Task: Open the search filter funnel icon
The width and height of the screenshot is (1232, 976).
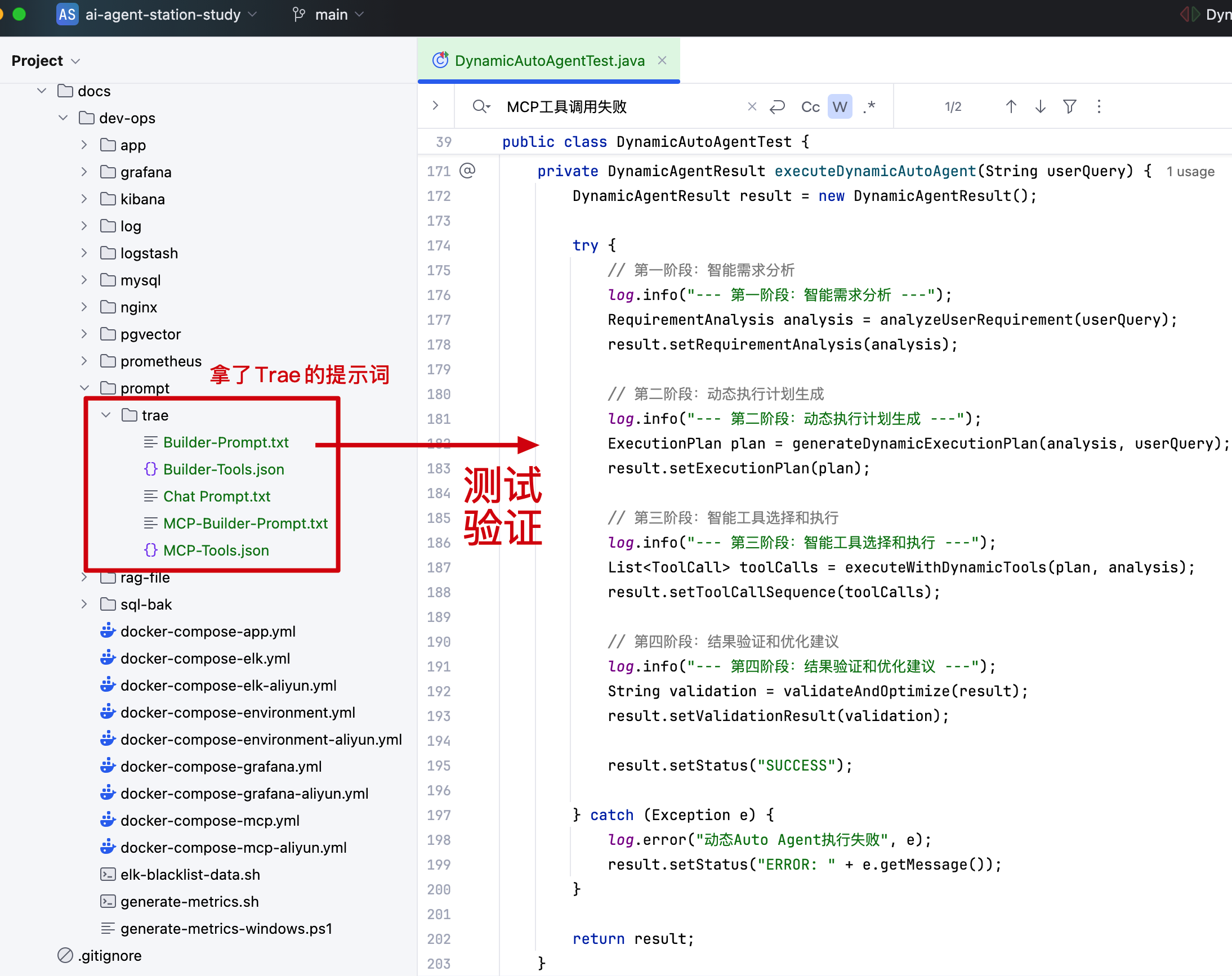Action: point(1069,107)
